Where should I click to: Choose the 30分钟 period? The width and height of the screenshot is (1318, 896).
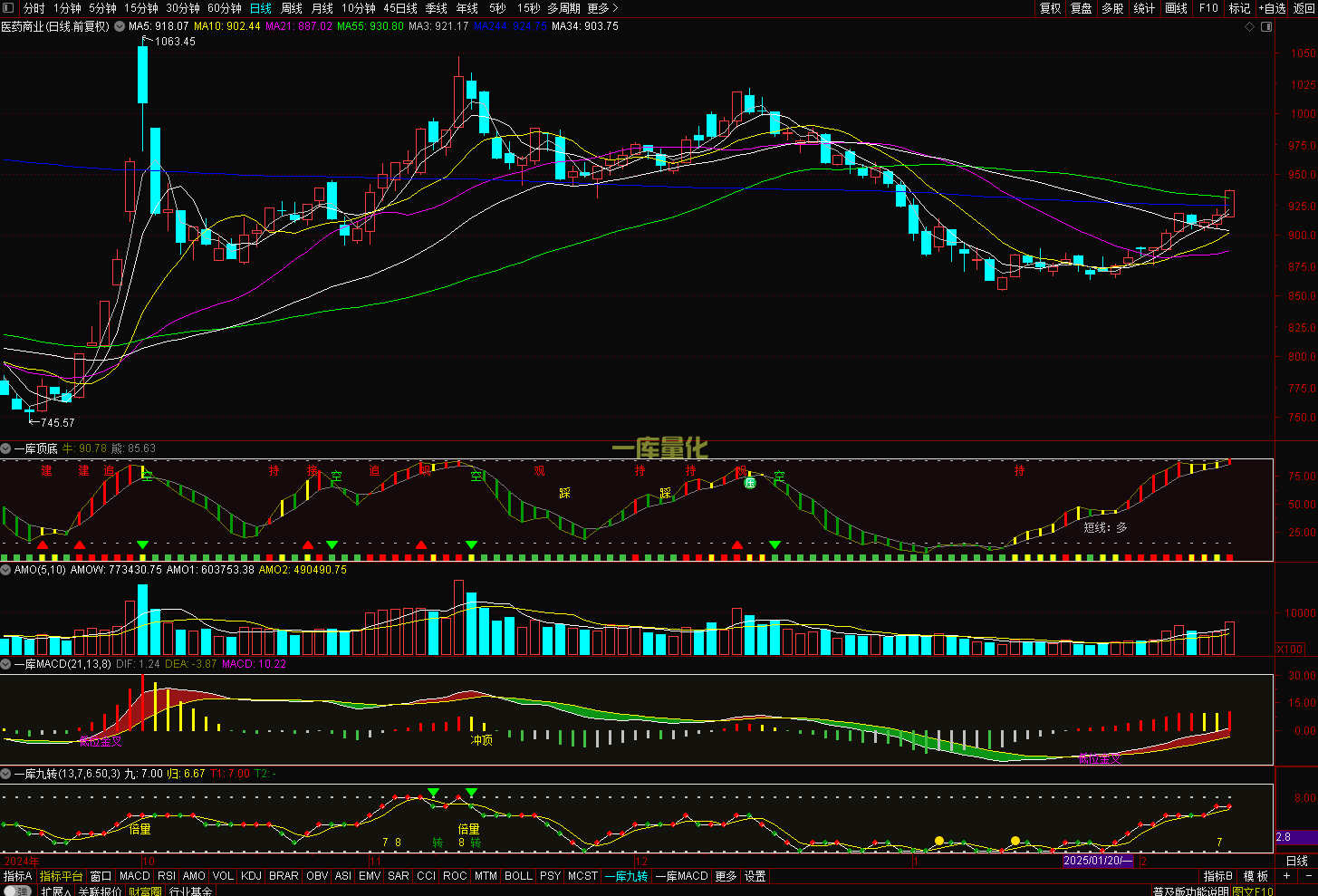coord(183,8)
